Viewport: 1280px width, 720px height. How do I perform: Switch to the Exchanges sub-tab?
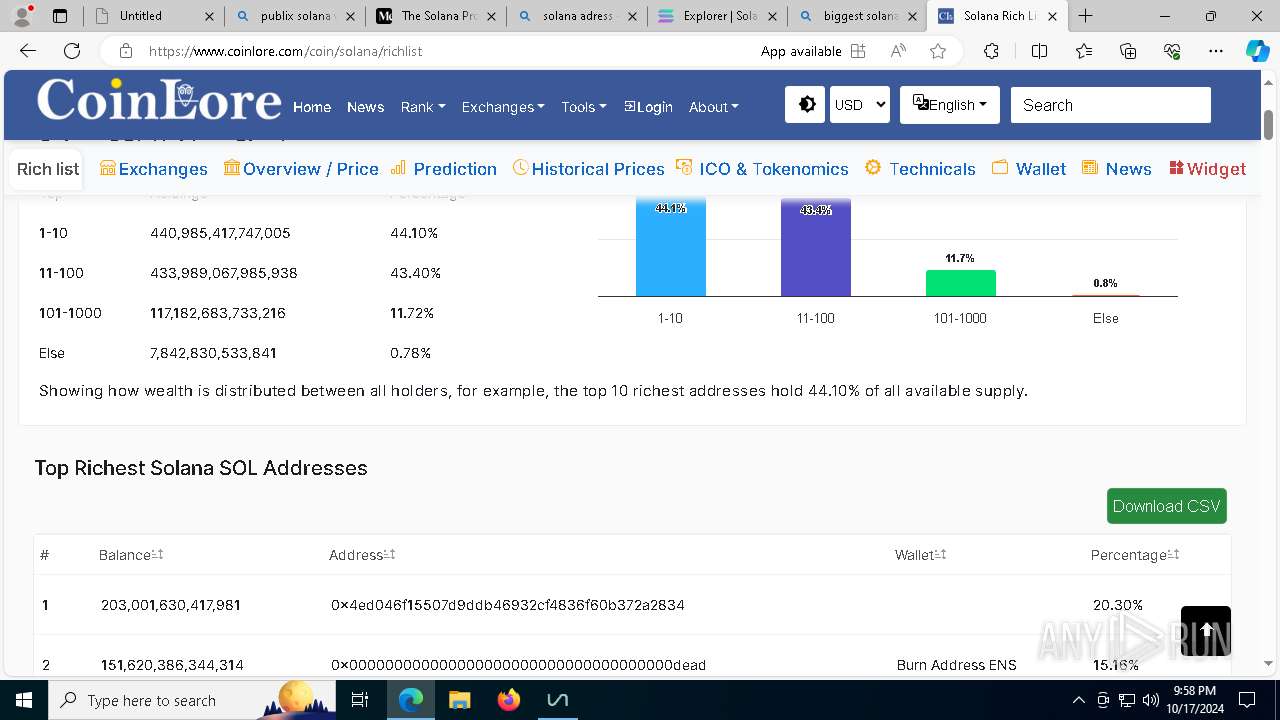pyautogui.click(x=154, y=169)
